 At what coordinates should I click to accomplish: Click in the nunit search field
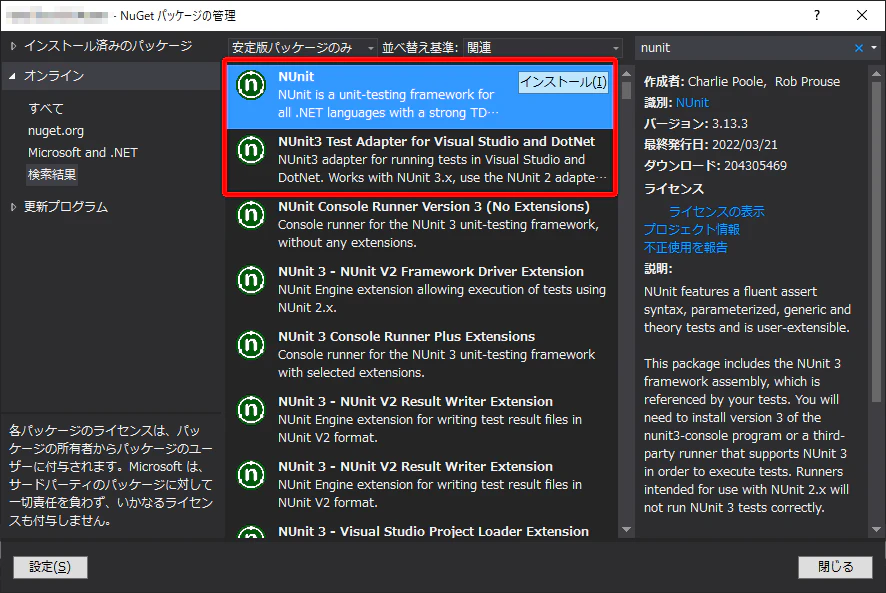[743, 48]
